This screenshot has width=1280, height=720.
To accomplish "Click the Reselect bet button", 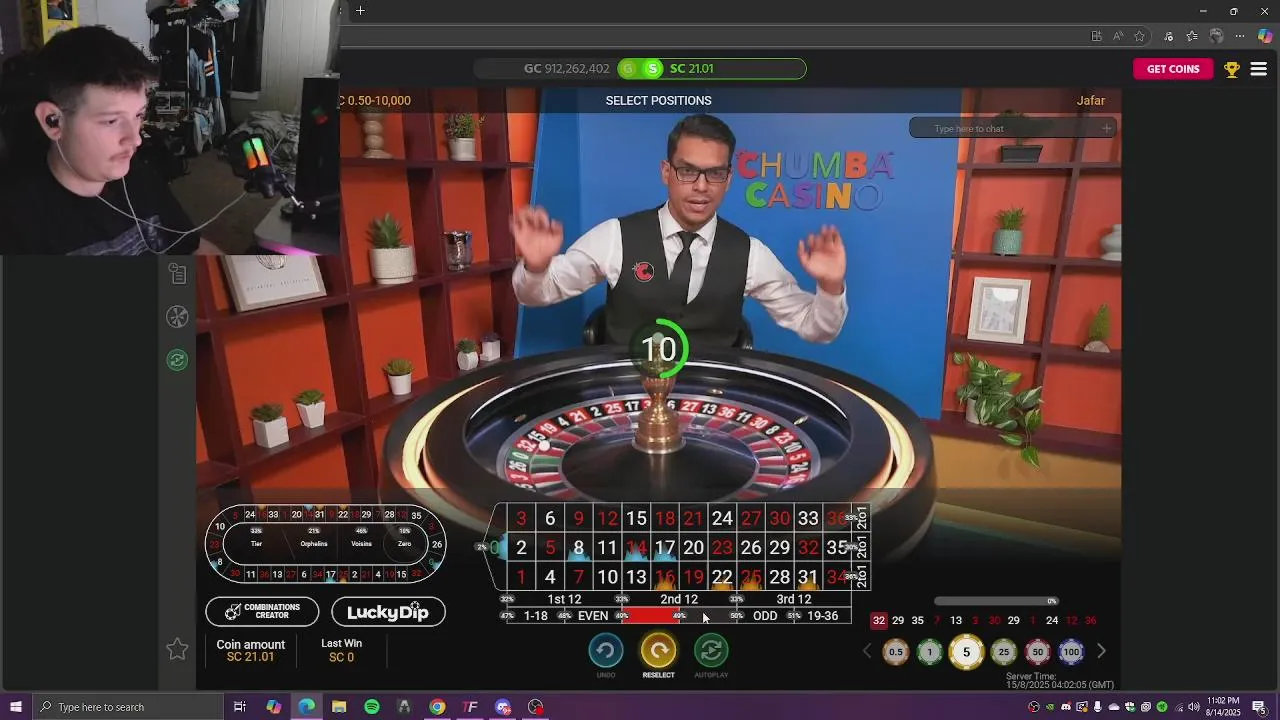I will [658, 651].
